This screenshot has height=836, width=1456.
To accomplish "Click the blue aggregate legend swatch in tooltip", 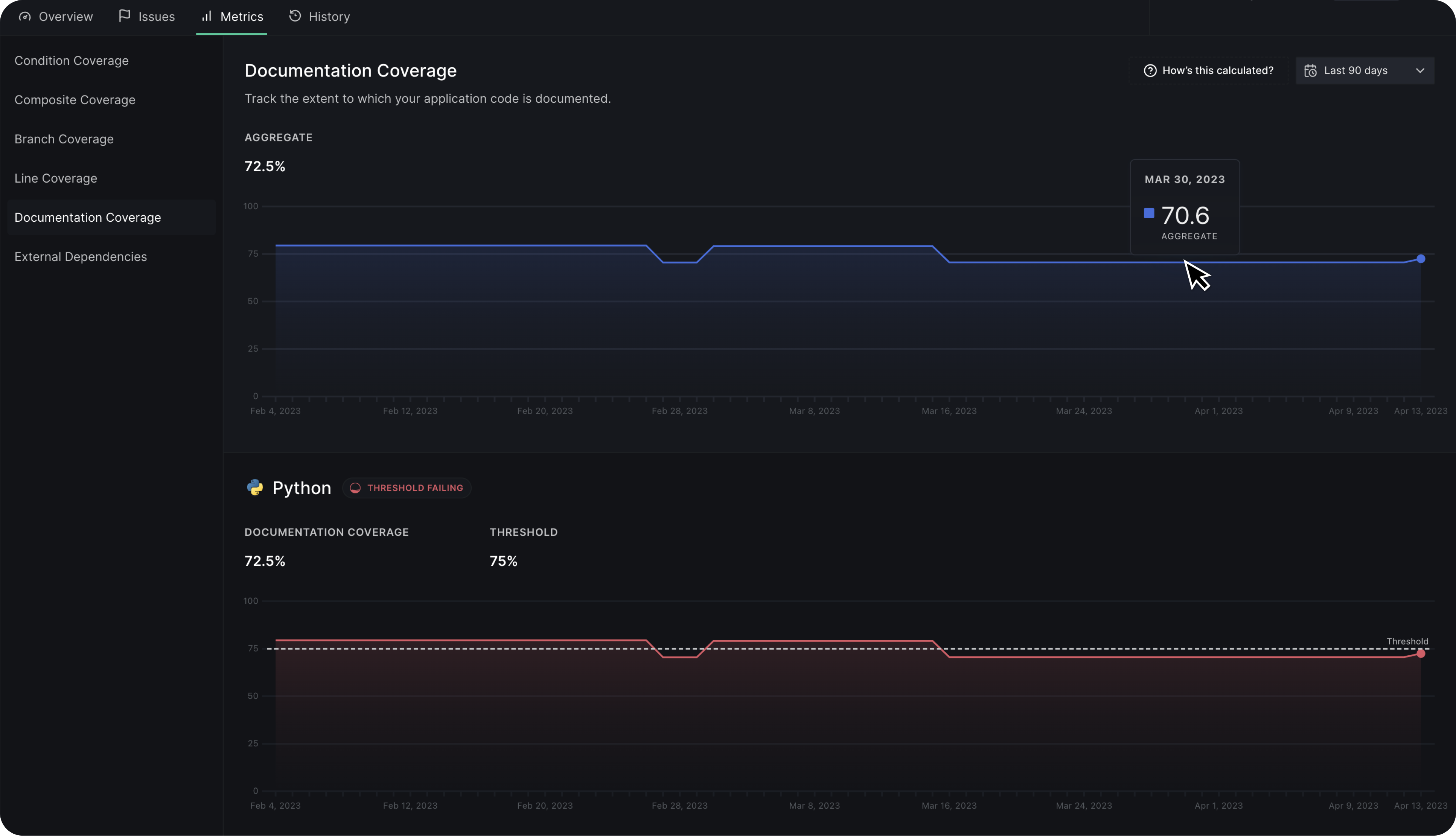I will tap(1149, 213).
